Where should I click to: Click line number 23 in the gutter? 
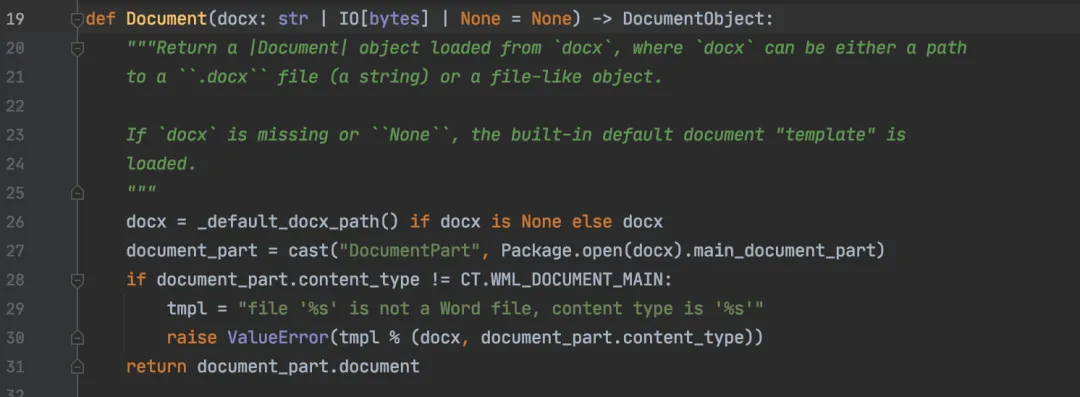click(x=15, y=135)
